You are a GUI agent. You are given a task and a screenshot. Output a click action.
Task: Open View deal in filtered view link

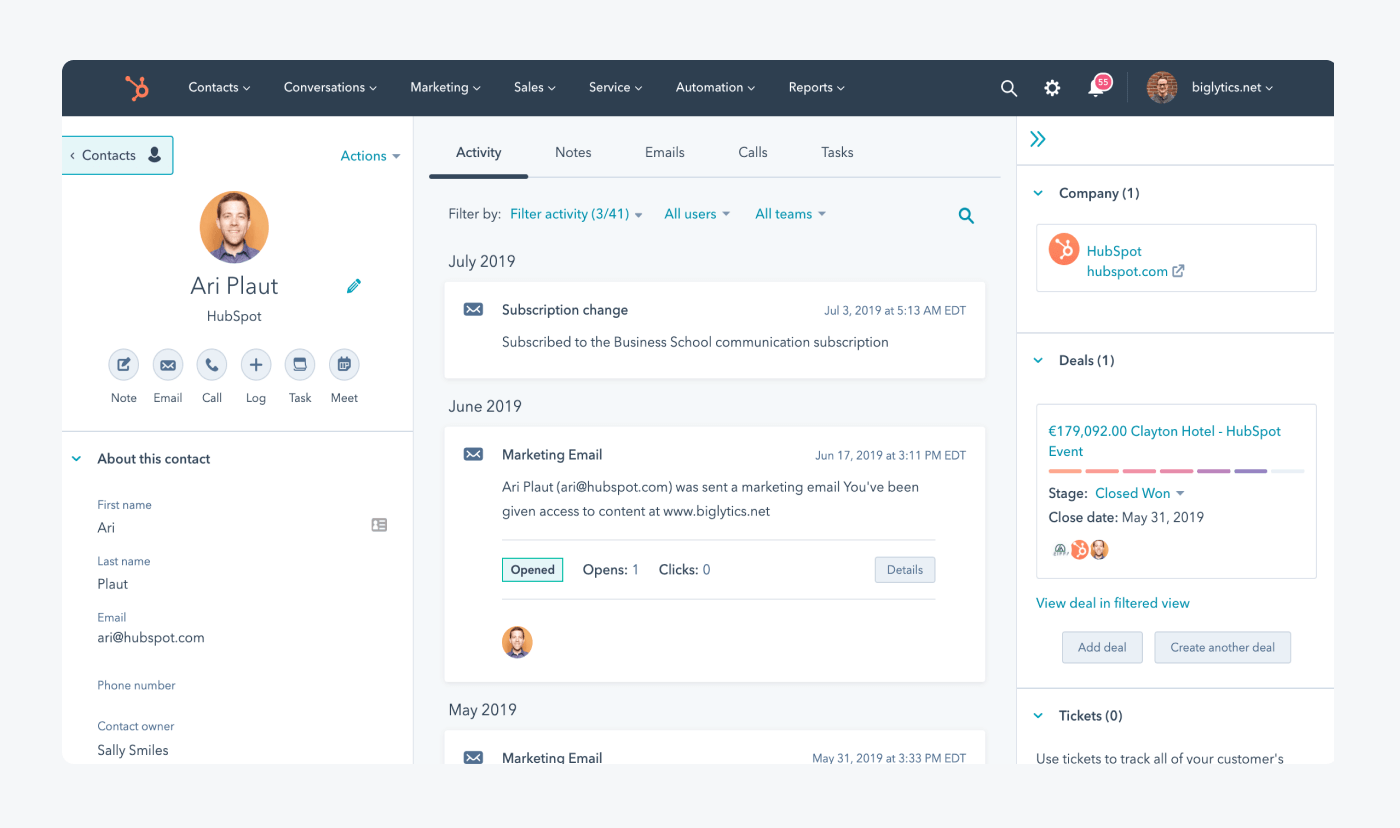click(1113, 603)
